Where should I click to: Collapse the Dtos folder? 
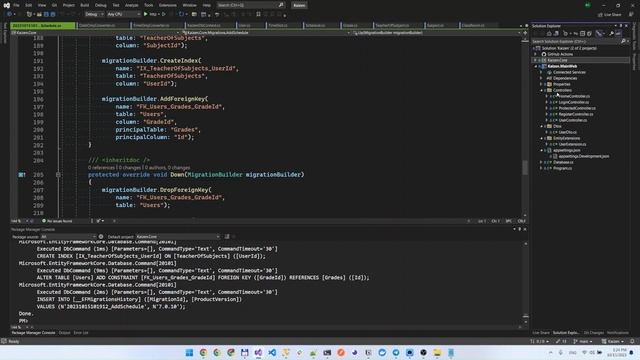pos(541,126)
